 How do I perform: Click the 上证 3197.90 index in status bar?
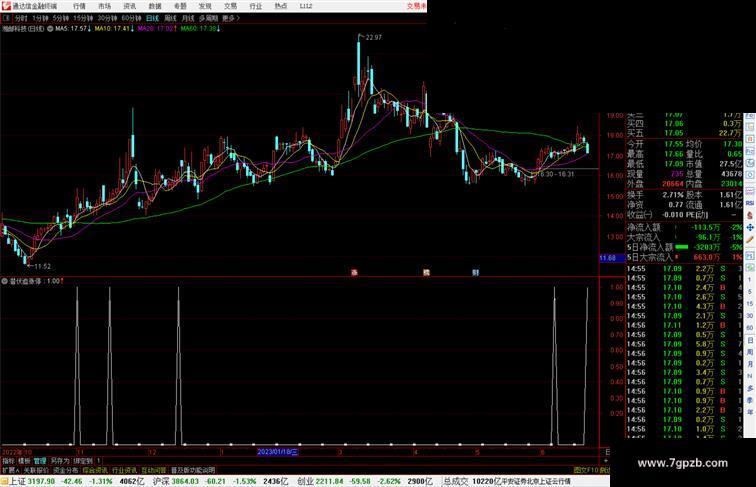tap(32, 481)
